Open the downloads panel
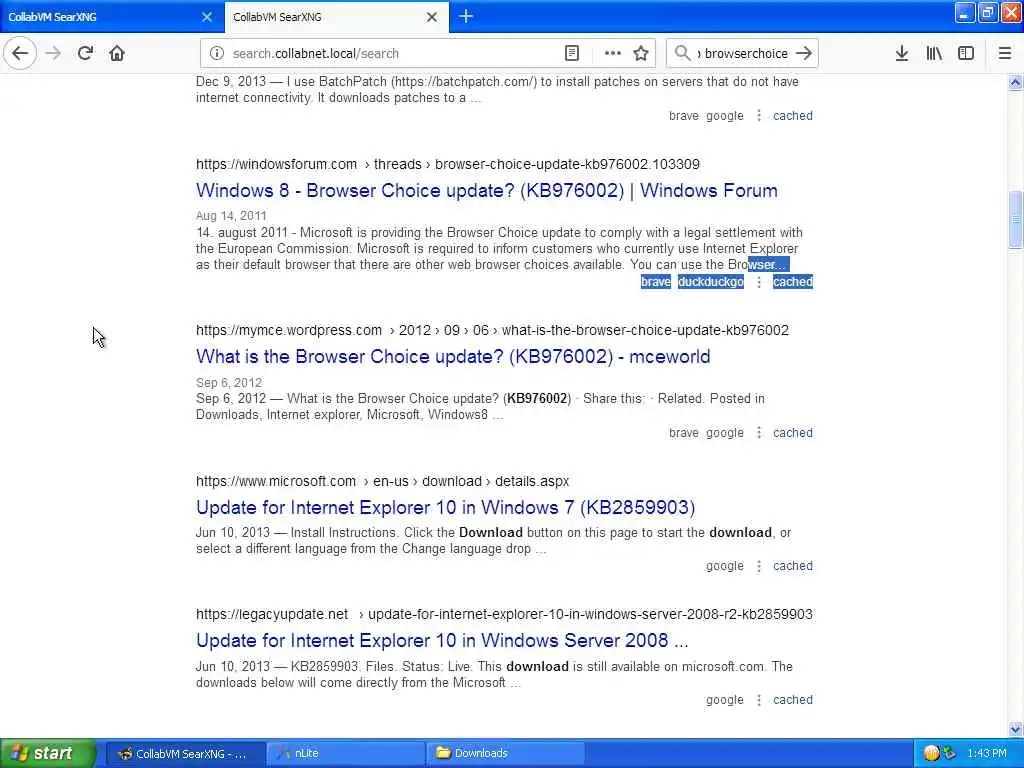This screenshot has width=1024, height=768. coord(902,54)
